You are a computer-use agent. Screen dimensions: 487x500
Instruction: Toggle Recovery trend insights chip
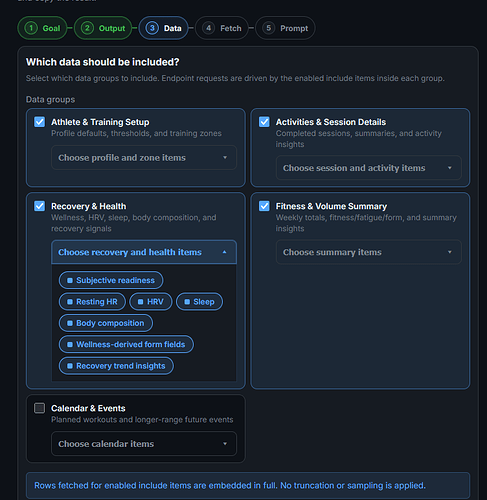(x=116, y=366)
